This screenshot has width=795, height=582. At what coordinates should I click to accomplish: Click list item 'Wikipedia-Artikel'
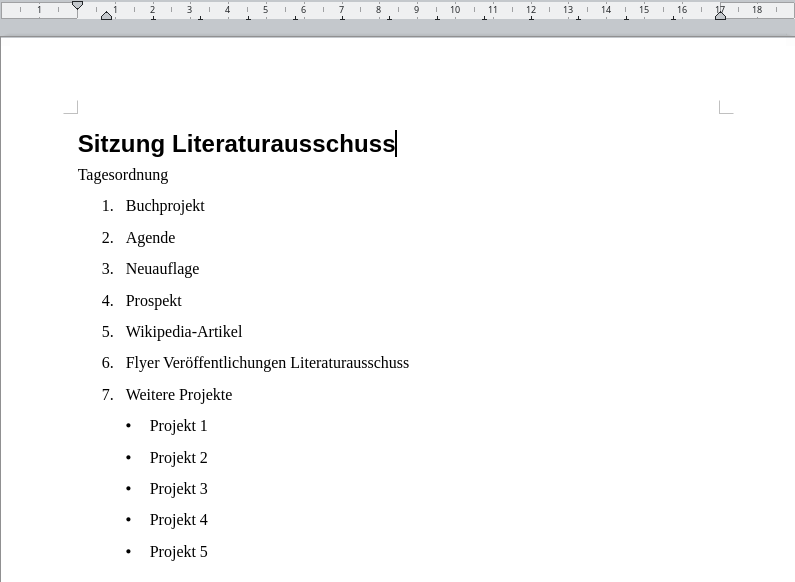point(184,332)
